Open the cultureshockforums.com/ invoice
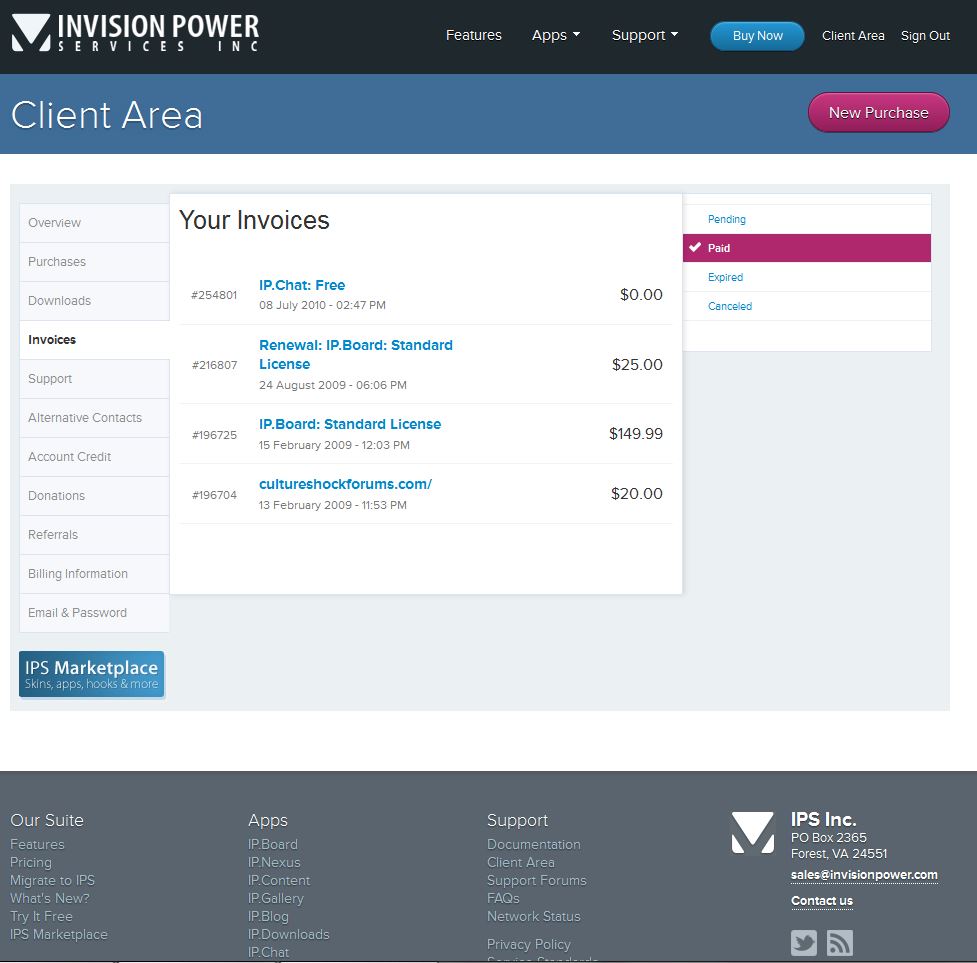977x963 pixels. [345, 484]
